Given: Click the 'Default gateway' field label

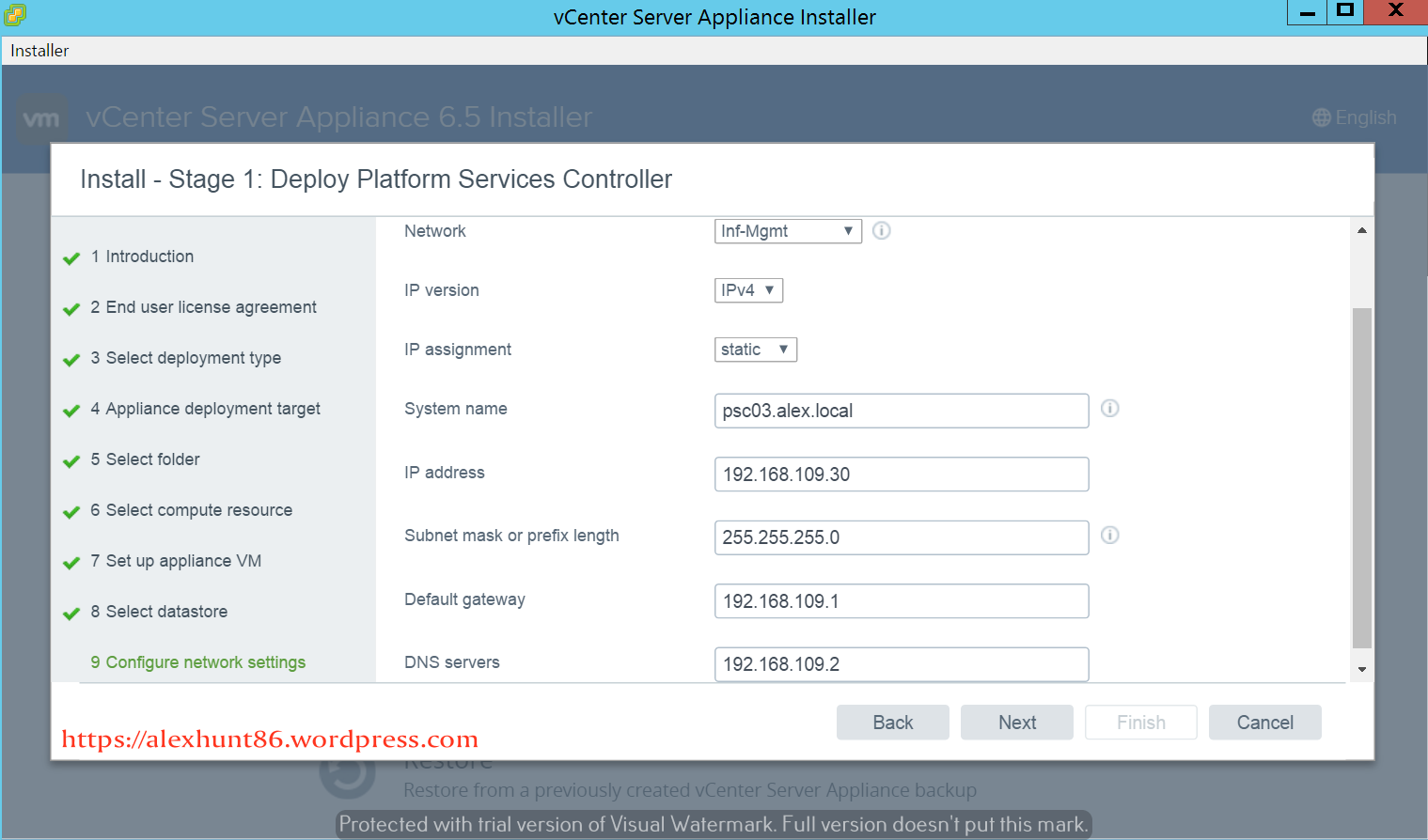Looking at the screenshot, I should [464, 599].
